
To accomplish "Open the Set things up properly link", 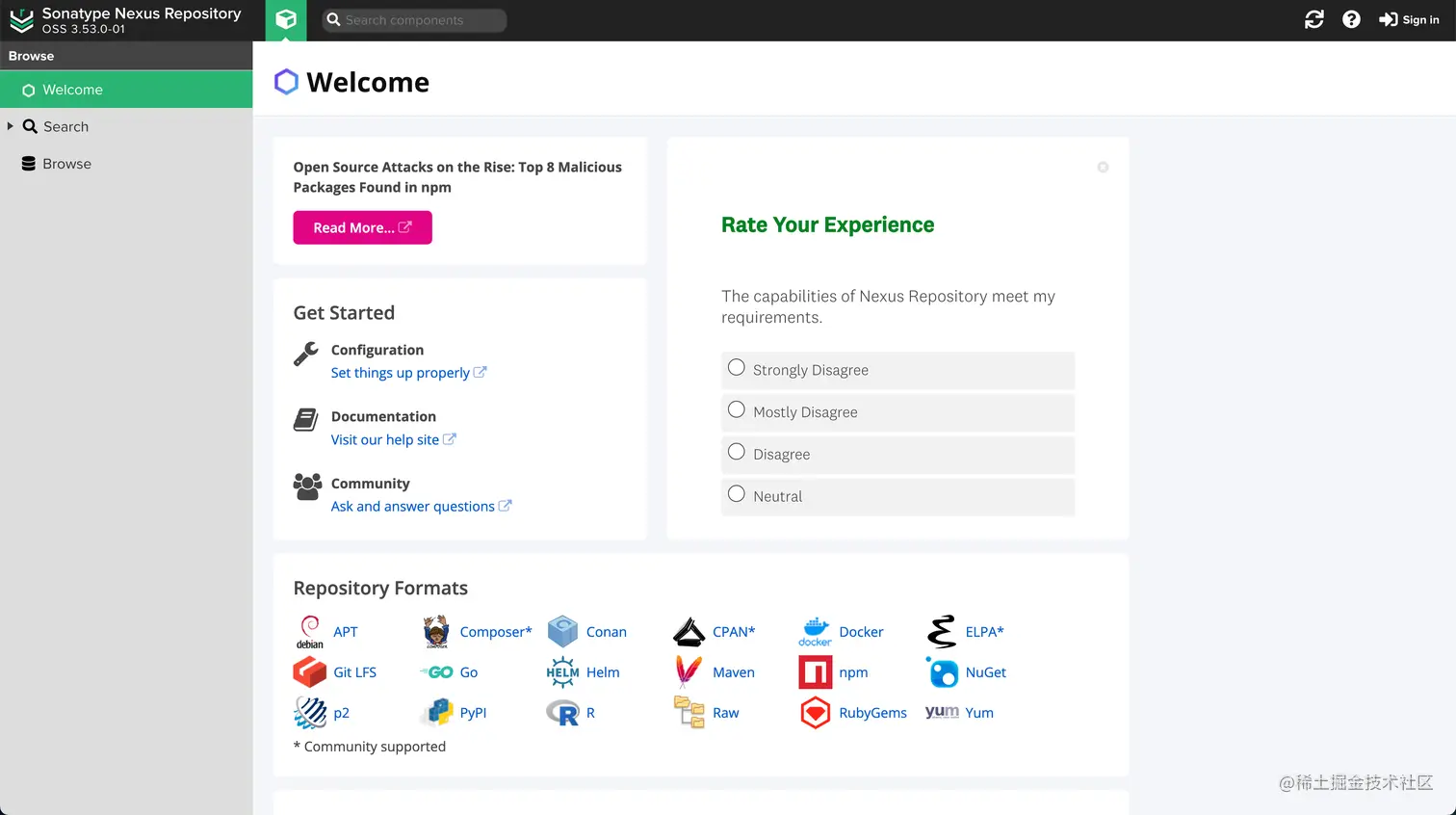I will pyautogui.click(x=401, y=373).
